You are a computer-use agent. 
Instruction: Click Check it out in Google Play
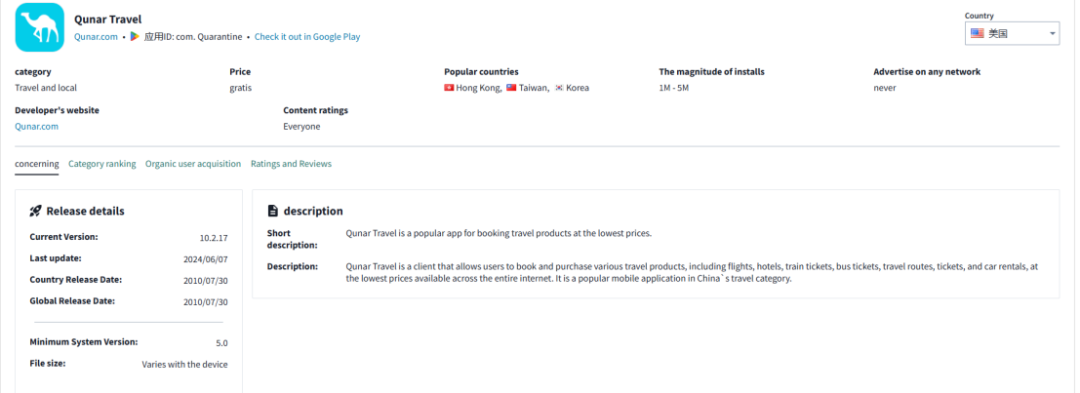pyautogui.click(x=307, y=37)
